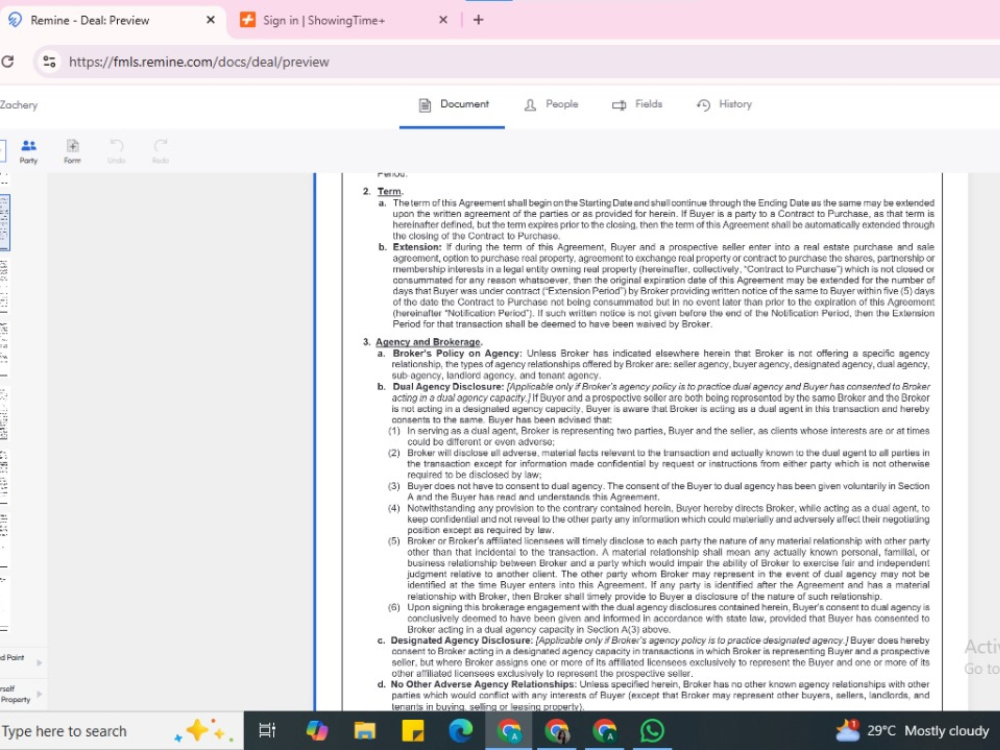Select the Document tab

453,105
